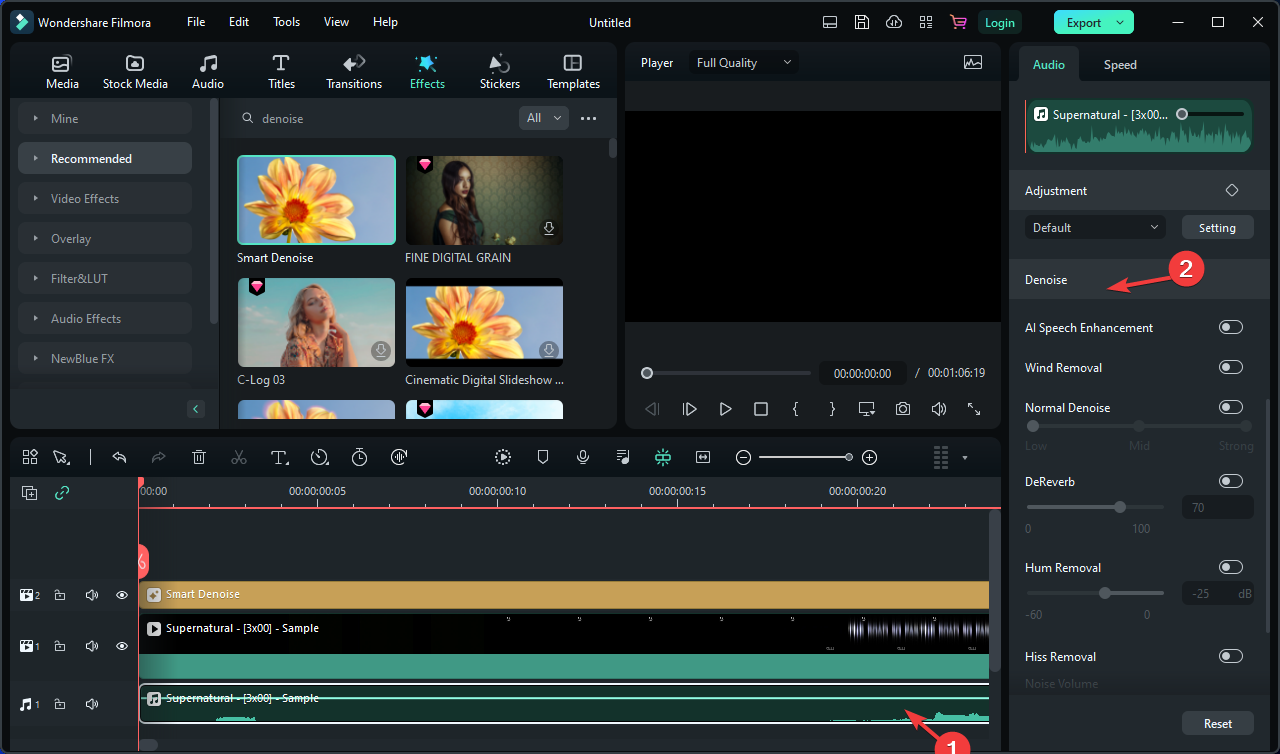Viewport: 1280px width, 754px height.
Task: Click the denoise search field
Action: 377,118
